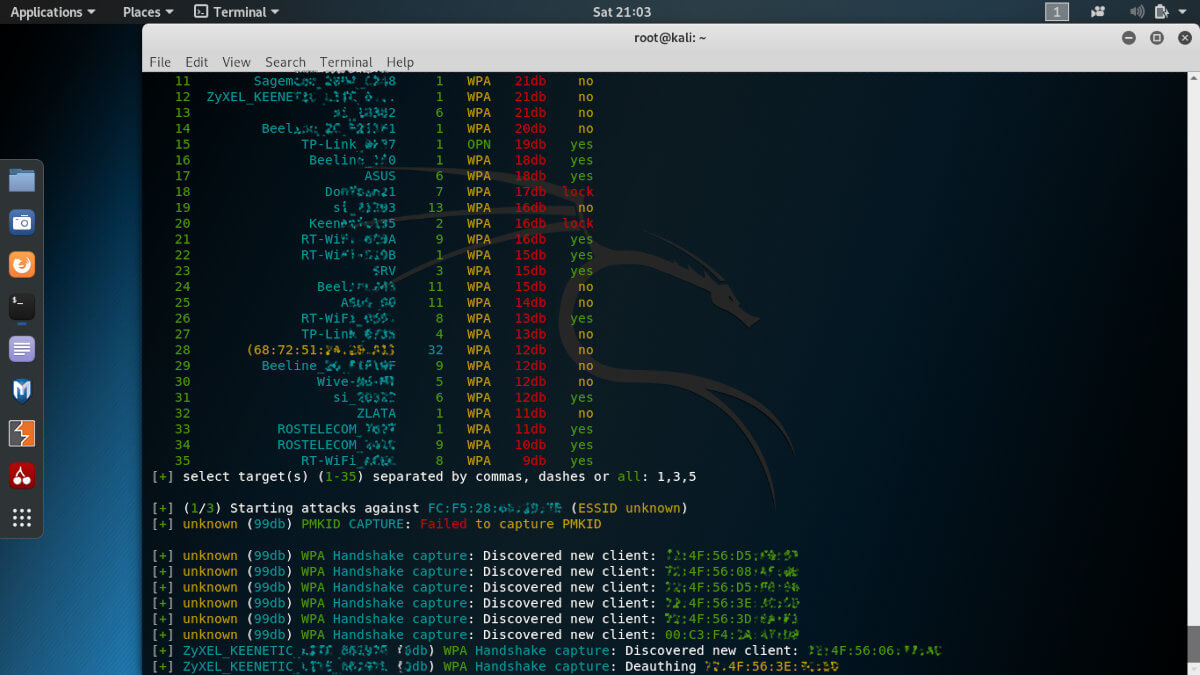Open the Applications menu
The width and height of the screenshot is (1200, 675).
coord(47,12)
